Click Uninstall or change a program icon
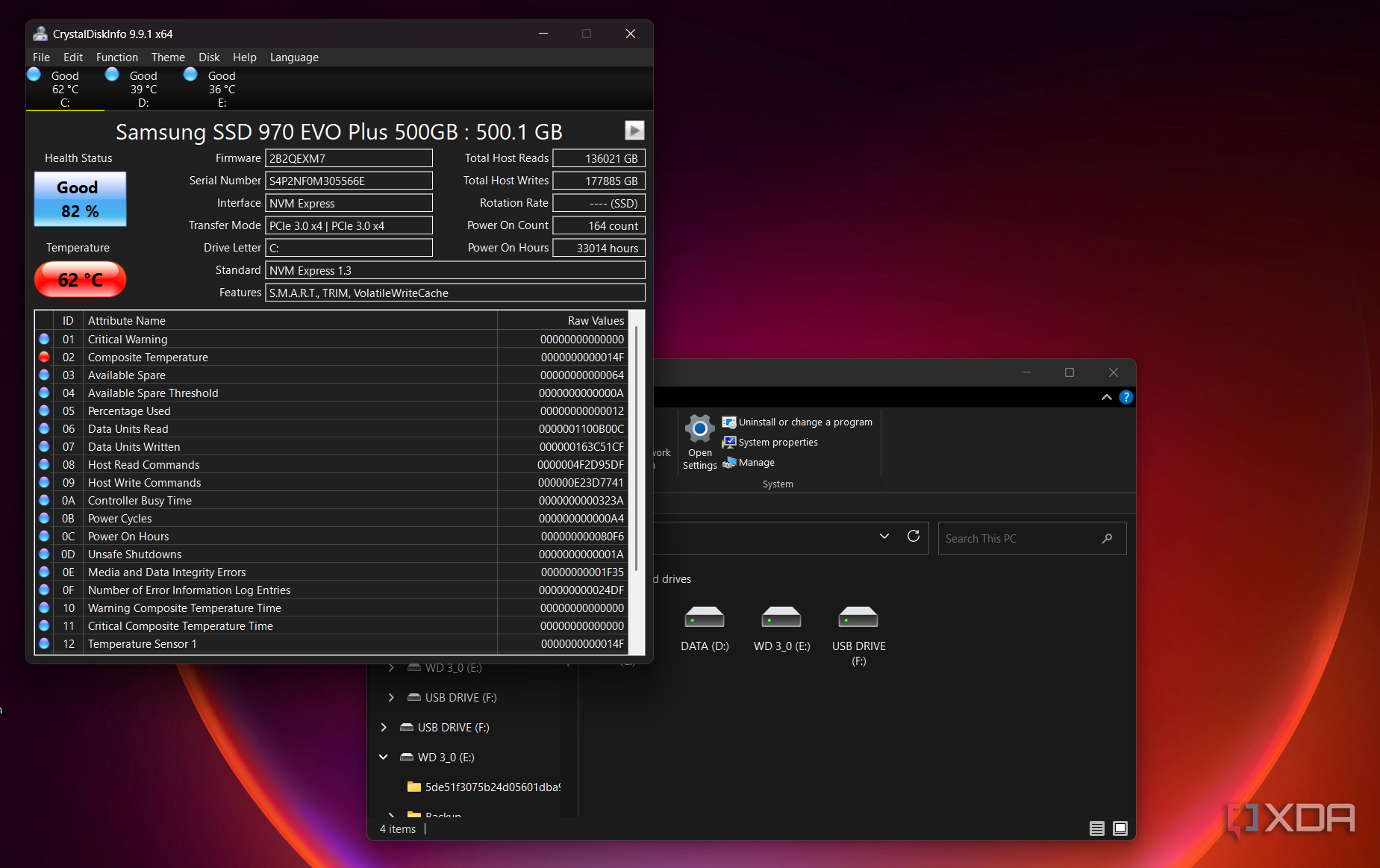 tap(729, 422)
